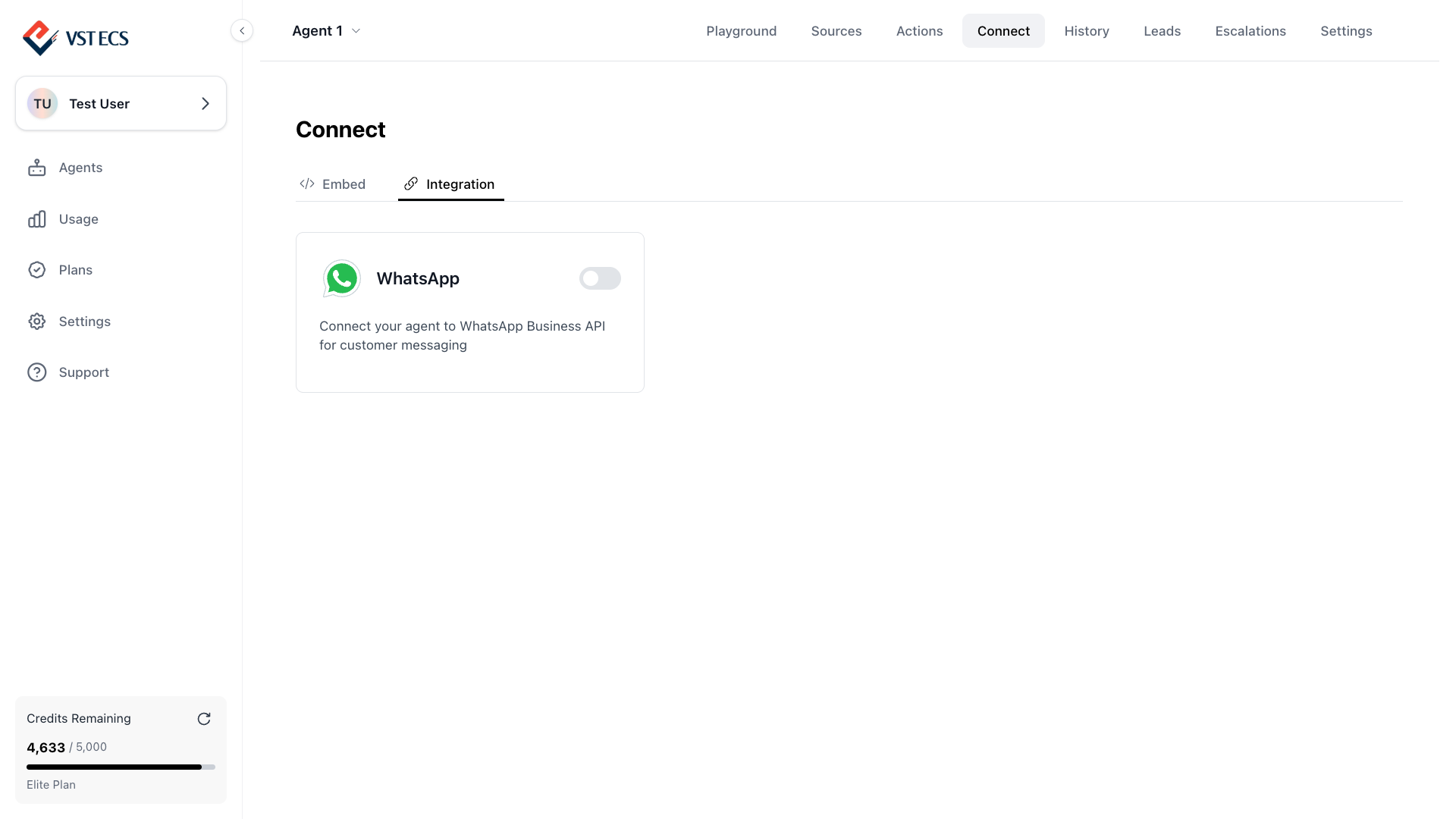Open the Test User account chevron

pos(205,104)
